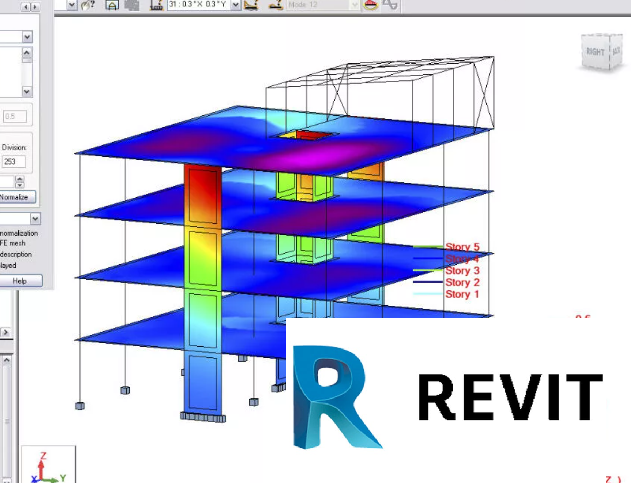Click scroll-up arrow in lower-left pane
Viewport: 631px width, 483px height.
6,360
